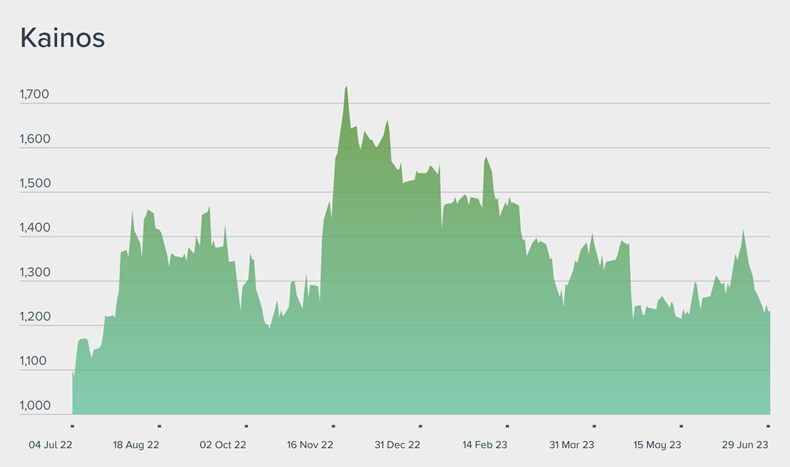
Task: Click the 1,200 y-axis value
Action: pyautogui.click(x=34, y=317)
